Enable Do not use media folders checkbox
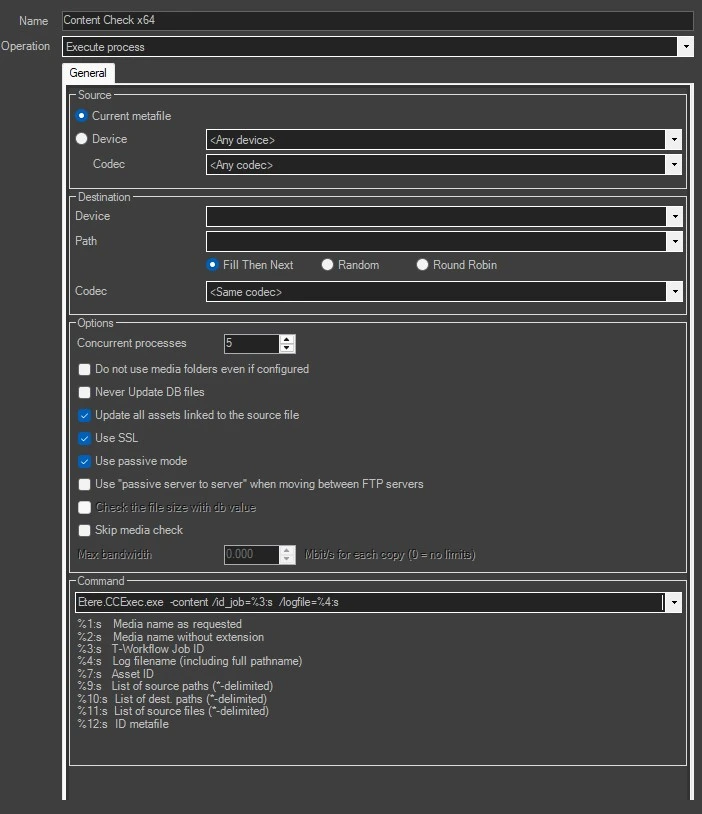 coord(85,369)
